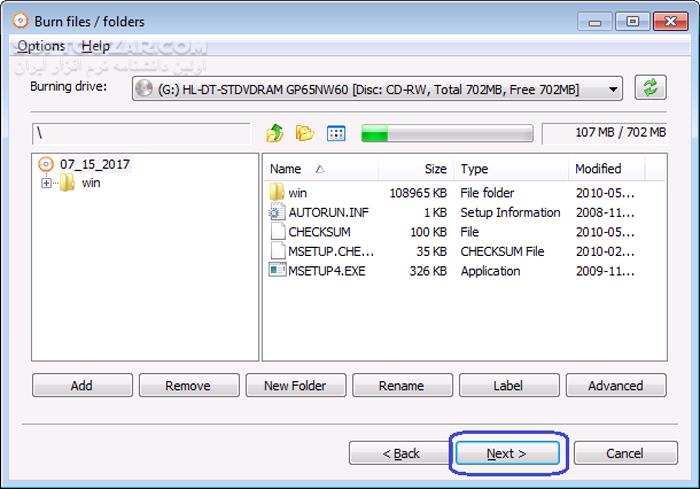Go up one folder level icon
Image resolution: width=700 pixels, height=489 pixels.
point(275,133)
